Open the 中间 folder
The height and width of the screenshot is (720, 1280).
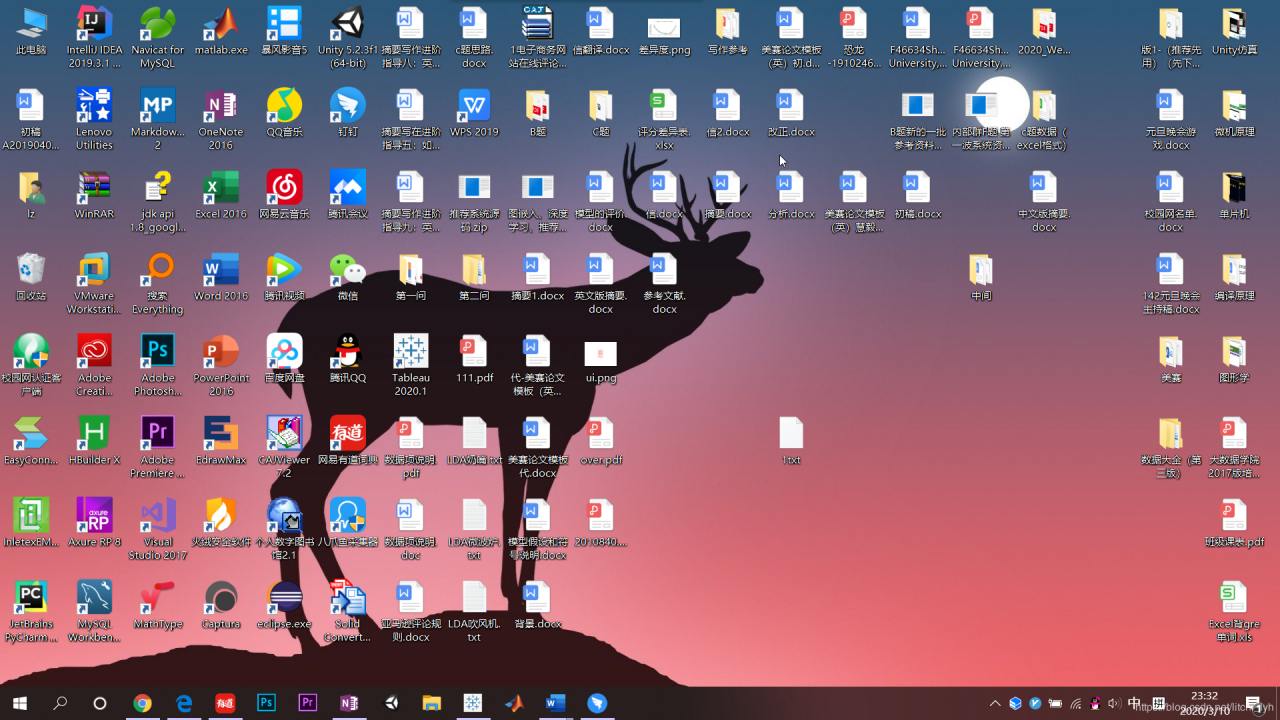coord(981,277)
